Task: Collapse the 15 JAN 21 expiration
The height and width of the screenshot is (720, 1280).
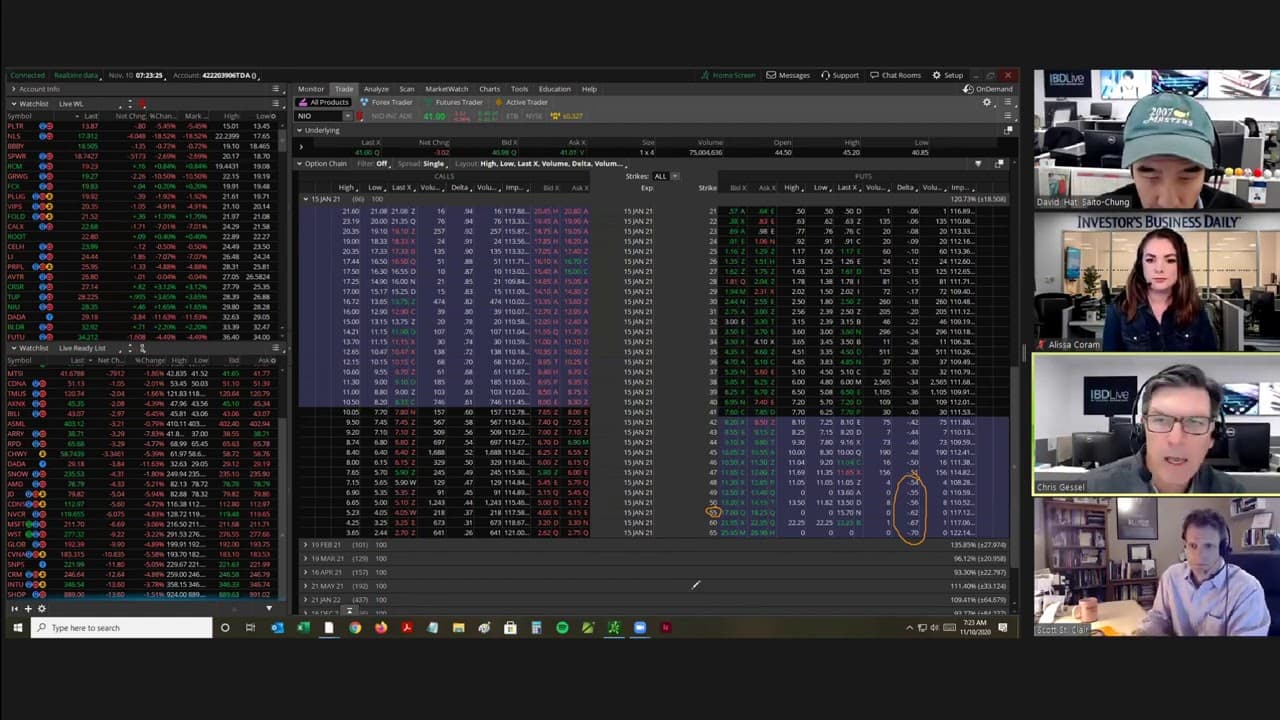Action: point(306,199)
